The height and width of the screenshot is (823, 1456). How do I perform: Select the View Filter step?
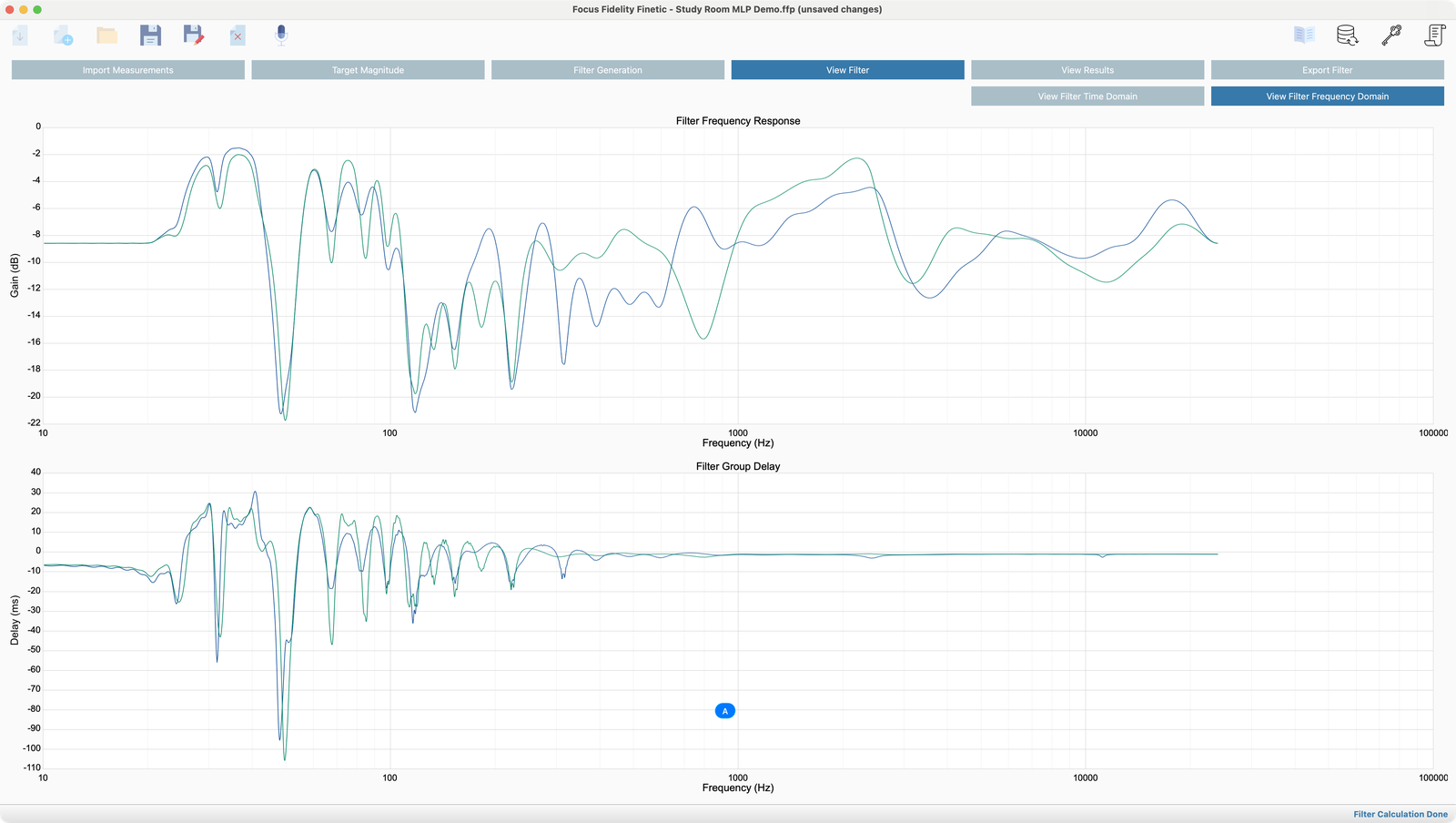[x=847, y=70]
